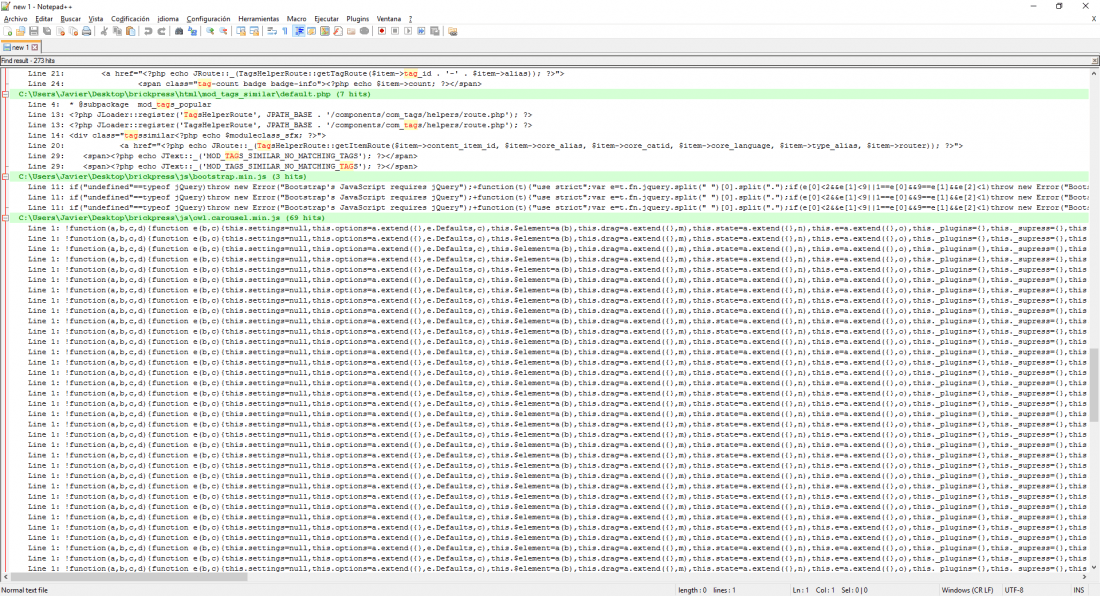Collapse the mod_tags_similar default.php results
Viewport: 1100px width, 596px height.
(x=5, y=94)
